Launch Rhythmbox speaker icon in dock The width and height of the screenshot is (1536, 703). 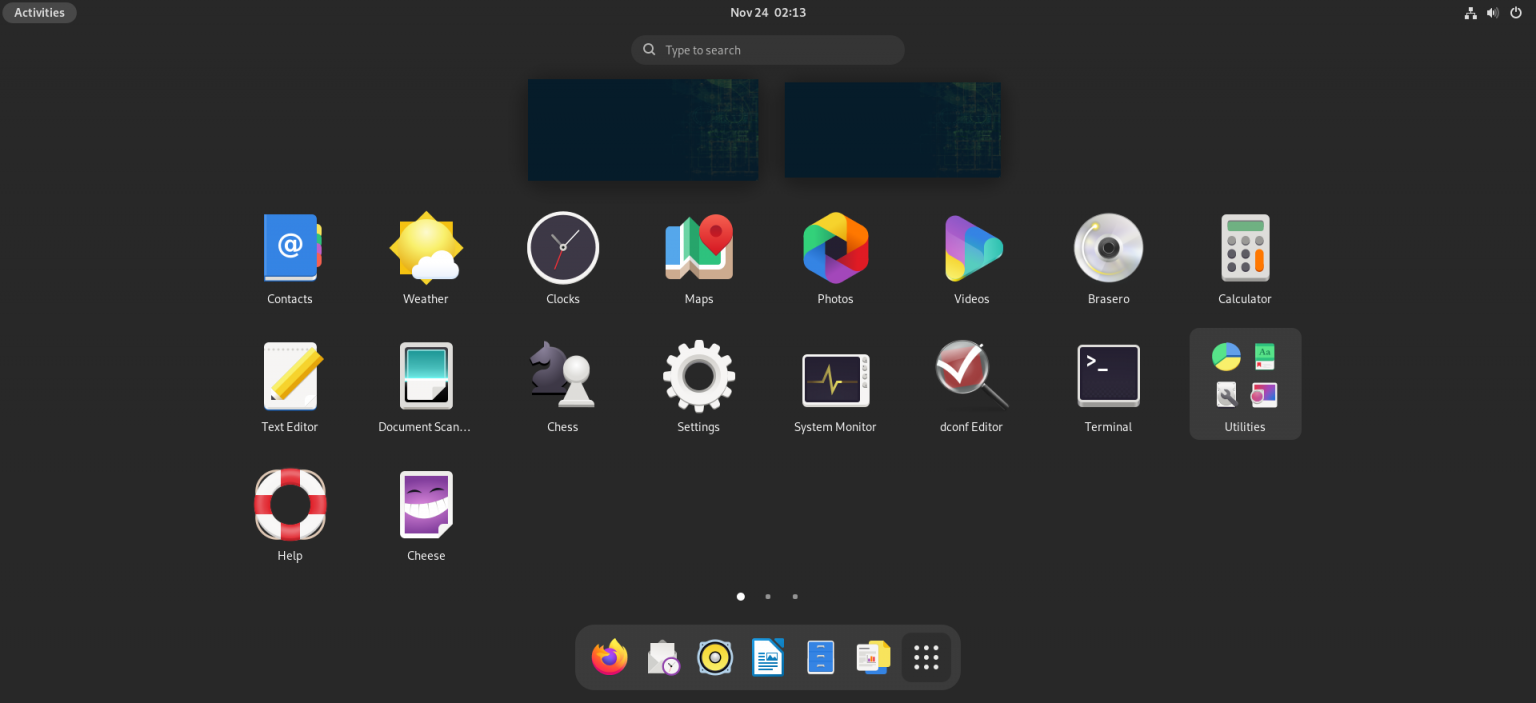(715, 658)
